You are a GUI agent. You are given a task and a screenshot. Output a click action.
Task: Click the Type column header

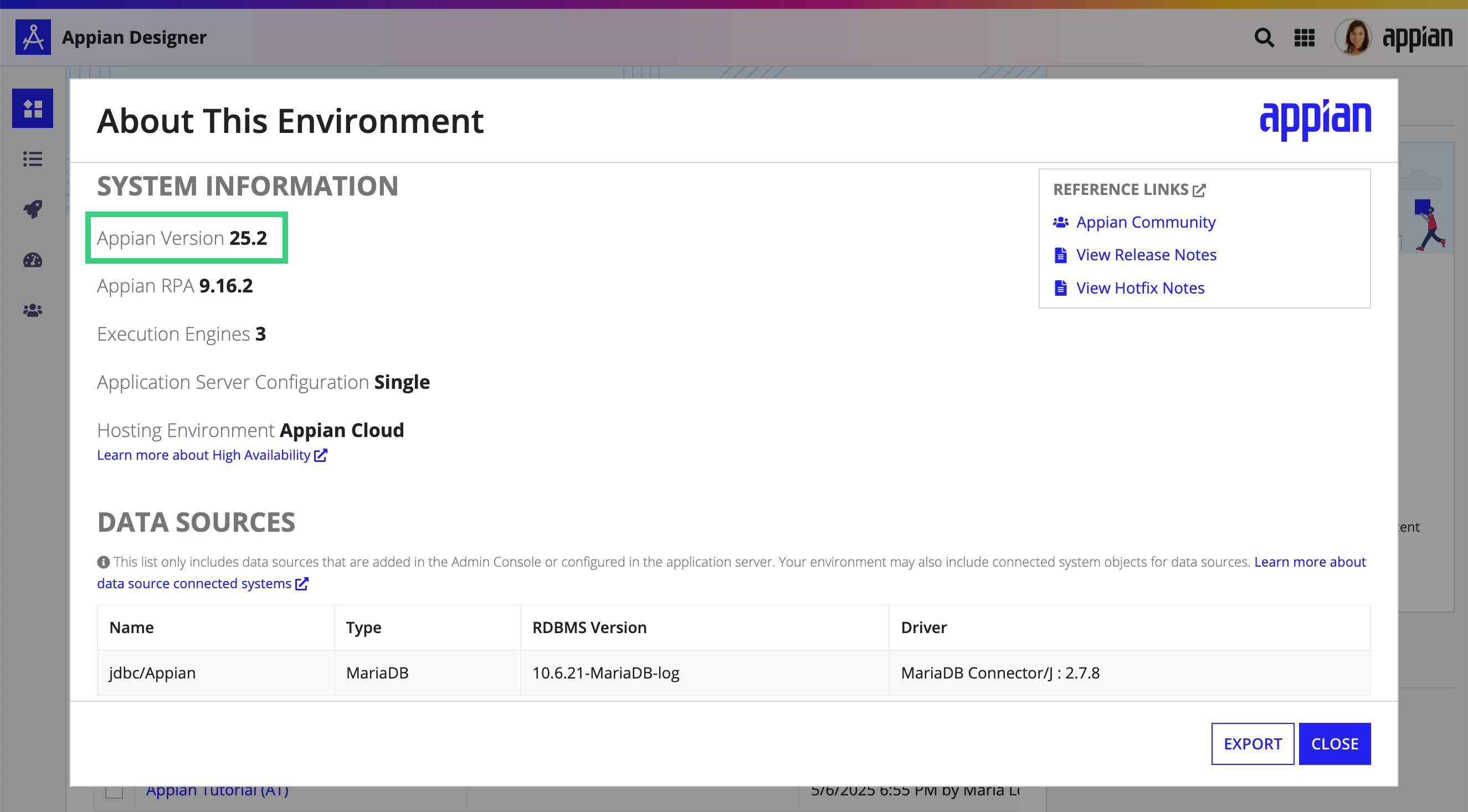tap(428, 628)
